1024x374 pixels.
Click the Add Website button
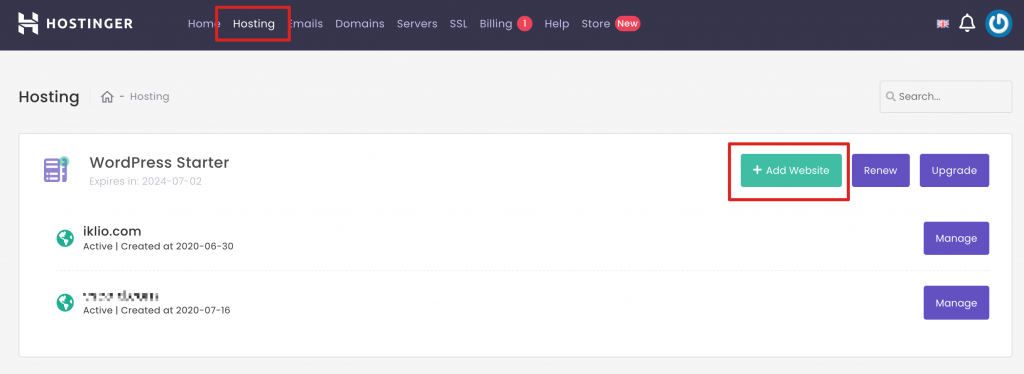791,170
